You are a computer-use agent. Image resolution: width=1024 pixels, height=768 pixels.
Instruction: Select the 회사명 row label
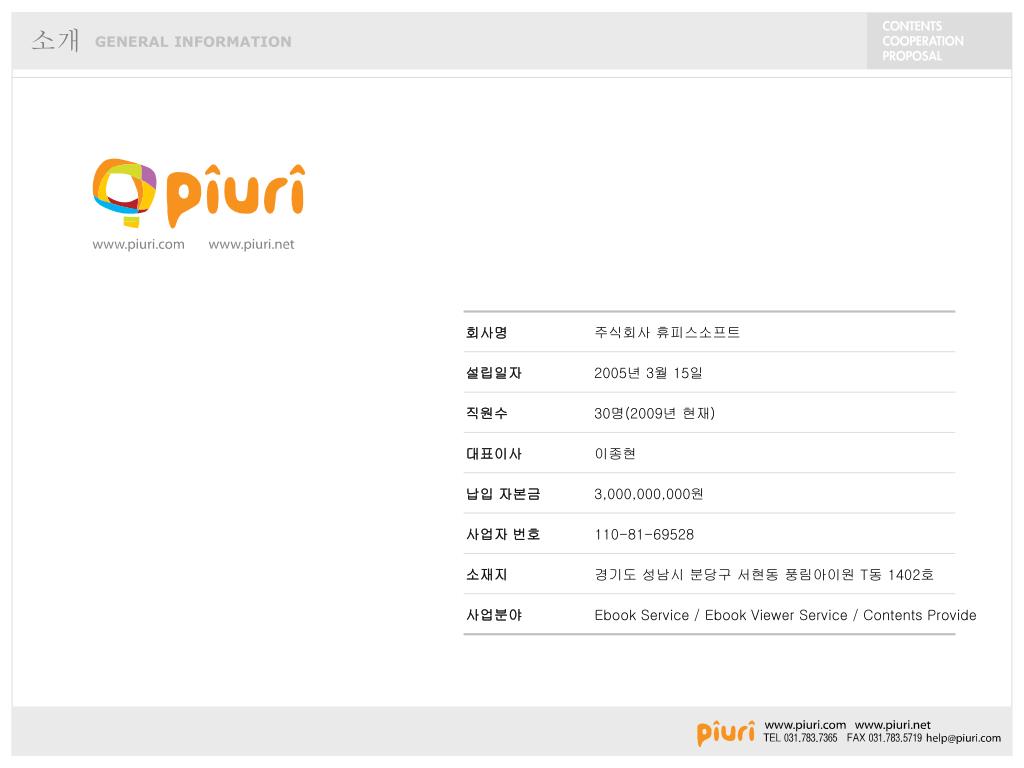pos(487,332)
